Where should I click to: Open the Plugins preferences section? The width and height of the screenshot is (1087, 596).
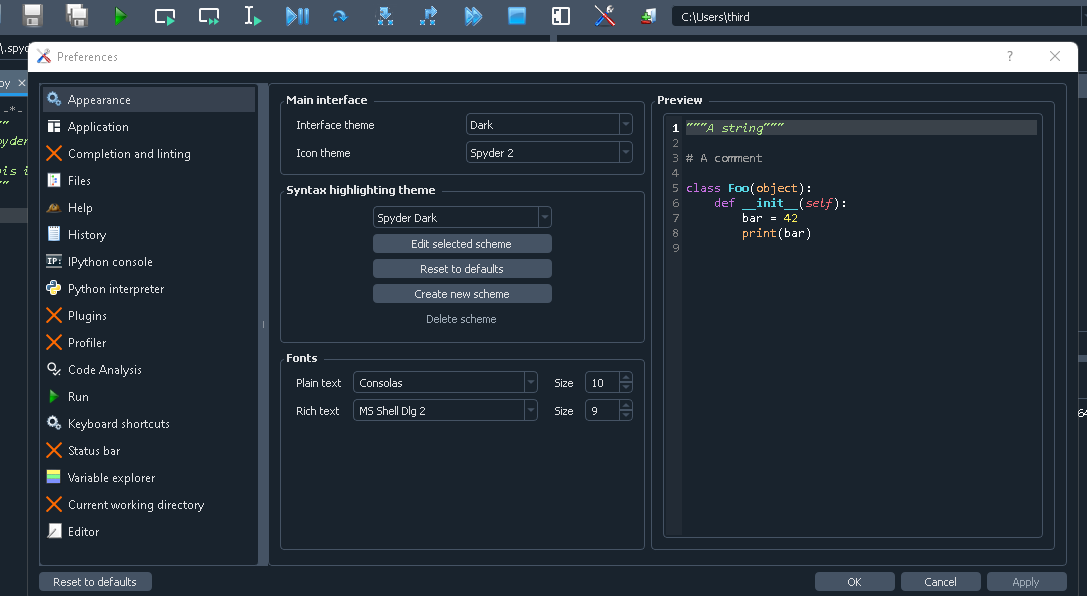point(149,316)
